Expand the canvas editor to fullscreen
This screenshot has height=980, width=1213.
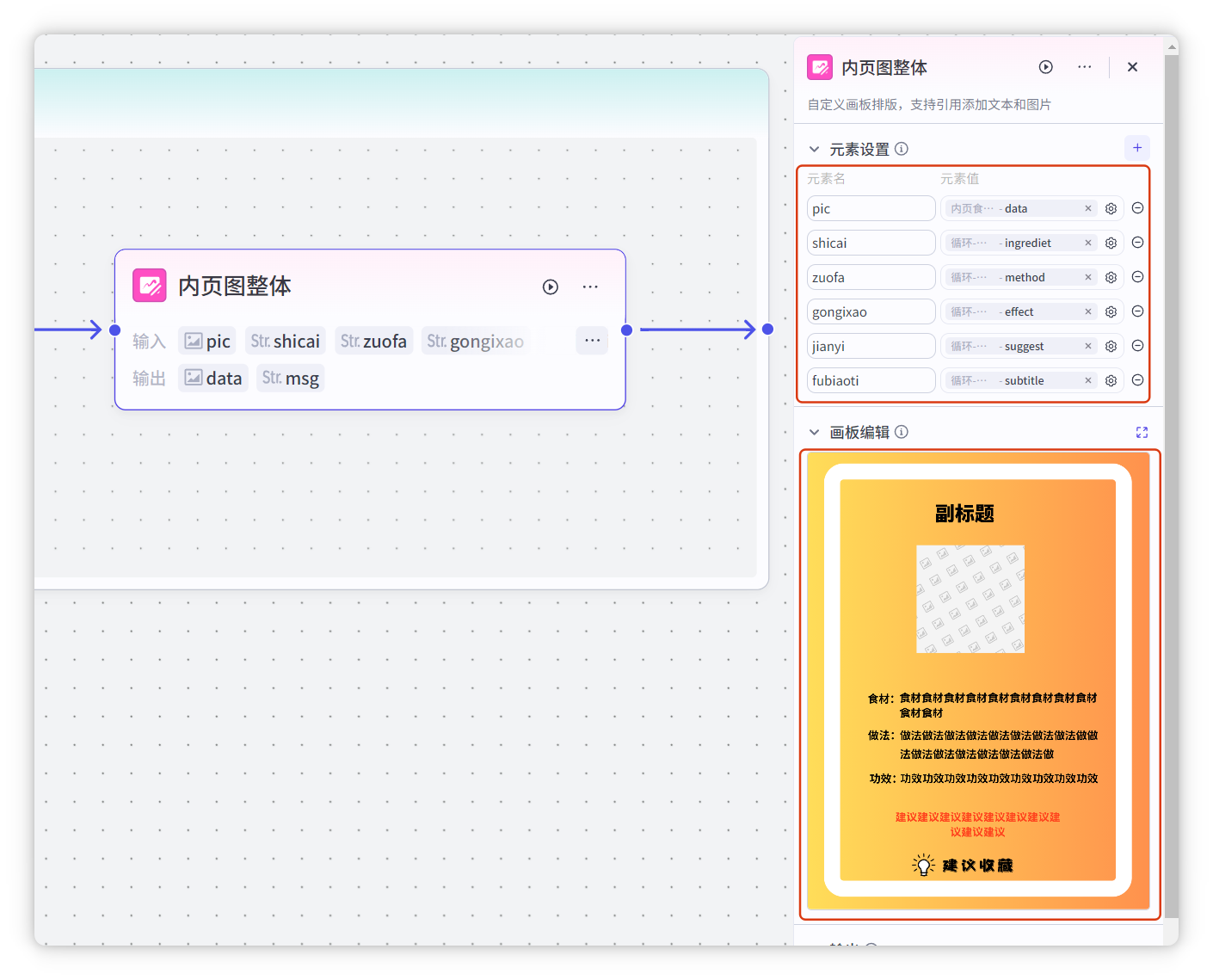click(x=1142, y=433)
